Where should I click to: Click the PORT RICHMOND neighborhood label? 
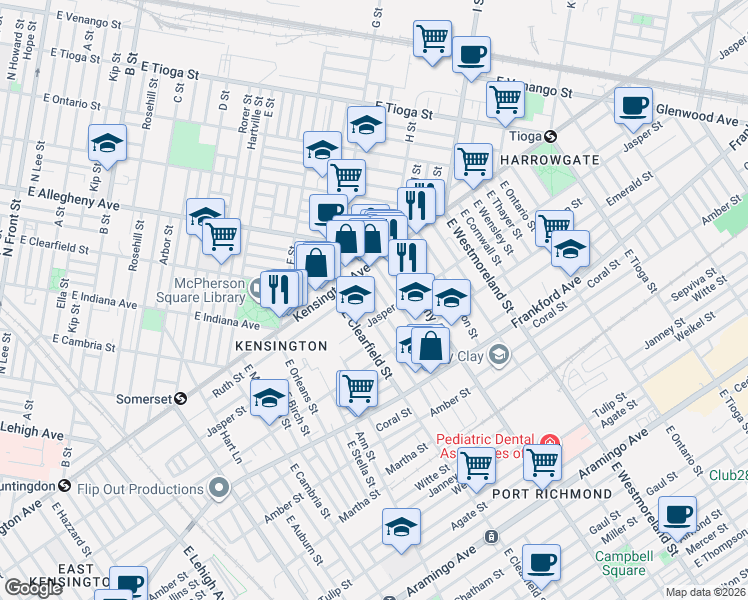pyautogui.click(x=552, y=494)
